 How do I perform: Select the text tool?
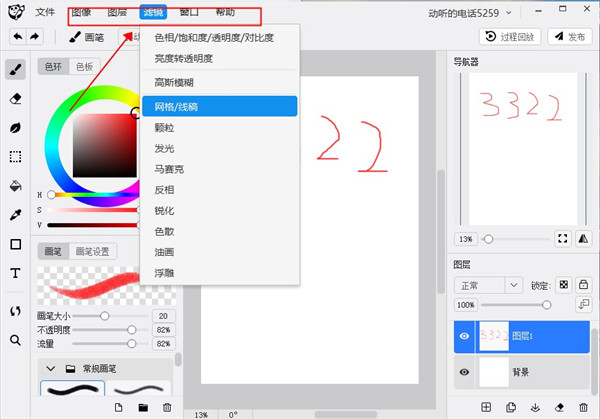15,273
